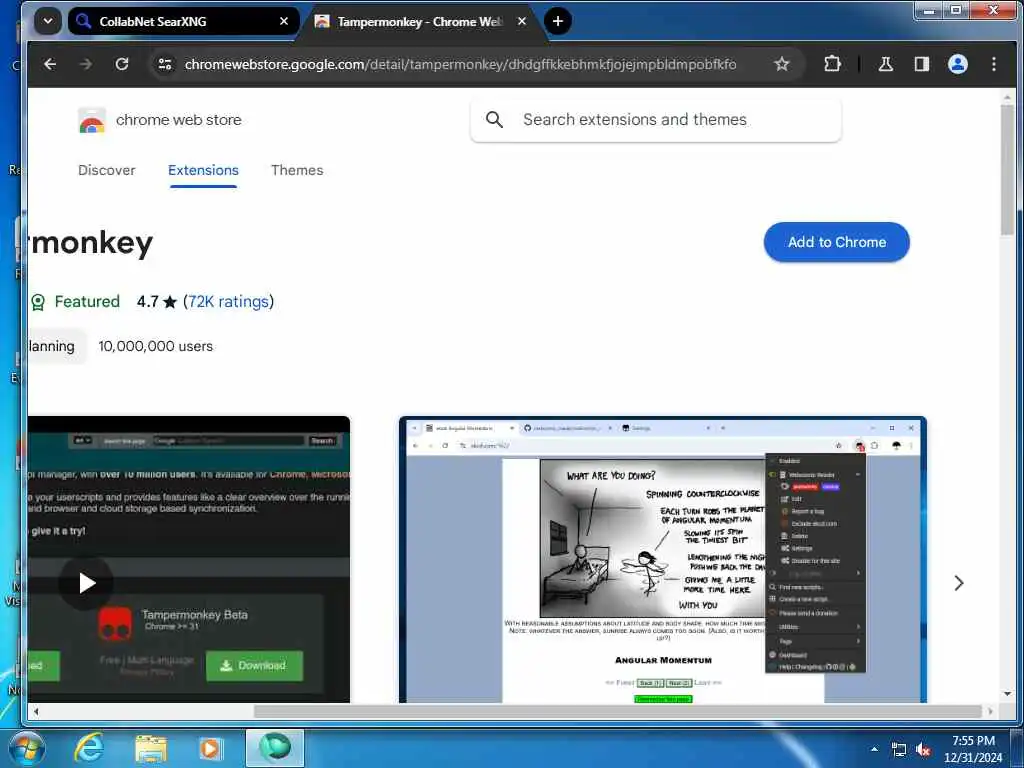Click the Featured badge
The width and height of the screenshot is (1024, 768).
tap(75, 302)
